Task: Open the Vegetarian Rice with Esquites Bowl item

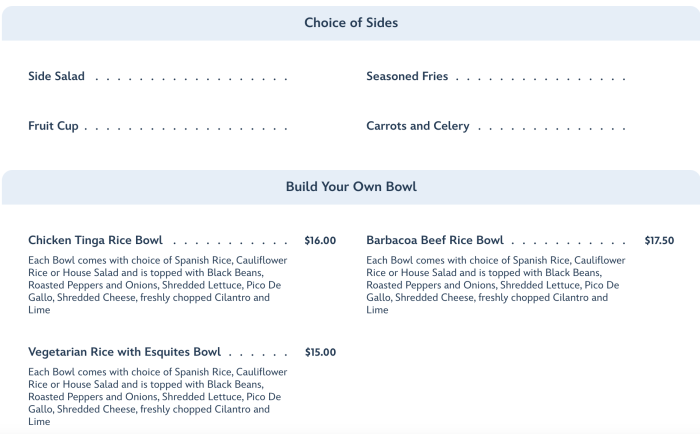Action: click(124, 353)
